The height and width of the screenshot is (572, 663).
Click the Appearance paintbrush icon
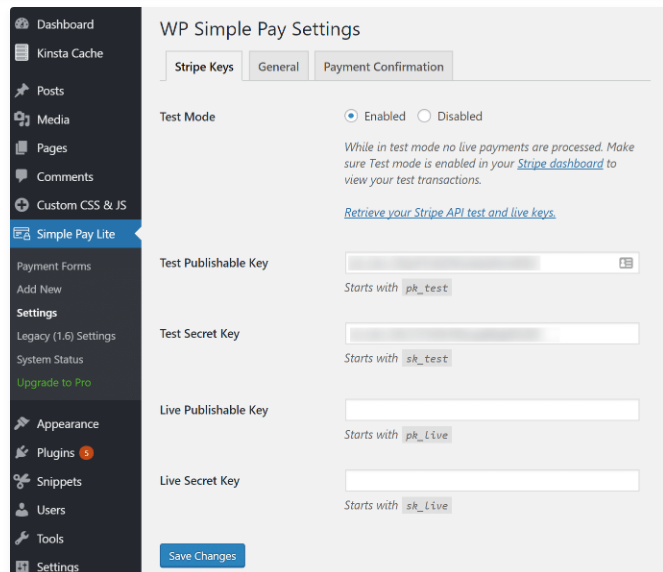(x=22, y=424)
